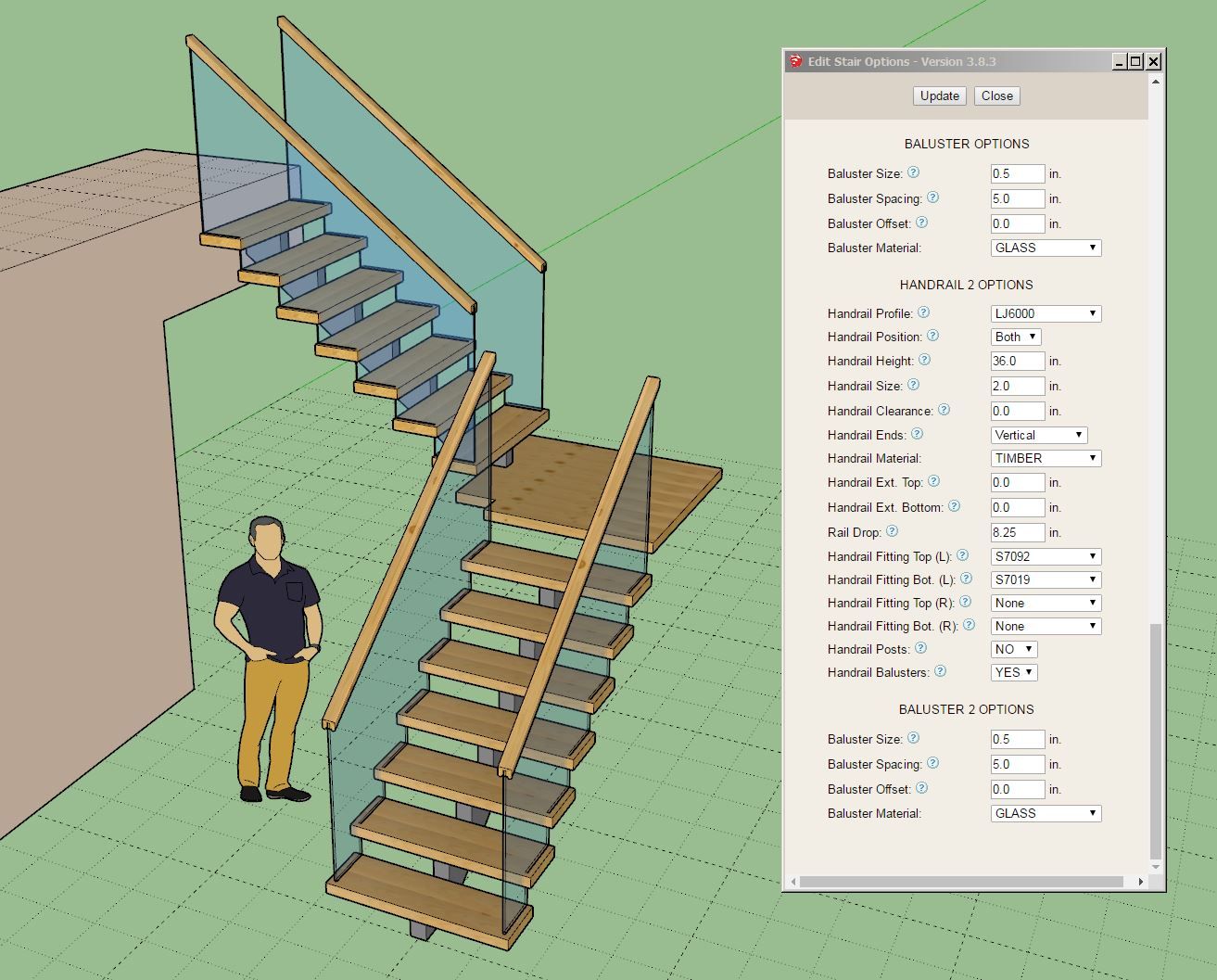Show help icon for Rail Drop
The image size is (1217, 980).
pyautogui.click(x=892, y=531)
